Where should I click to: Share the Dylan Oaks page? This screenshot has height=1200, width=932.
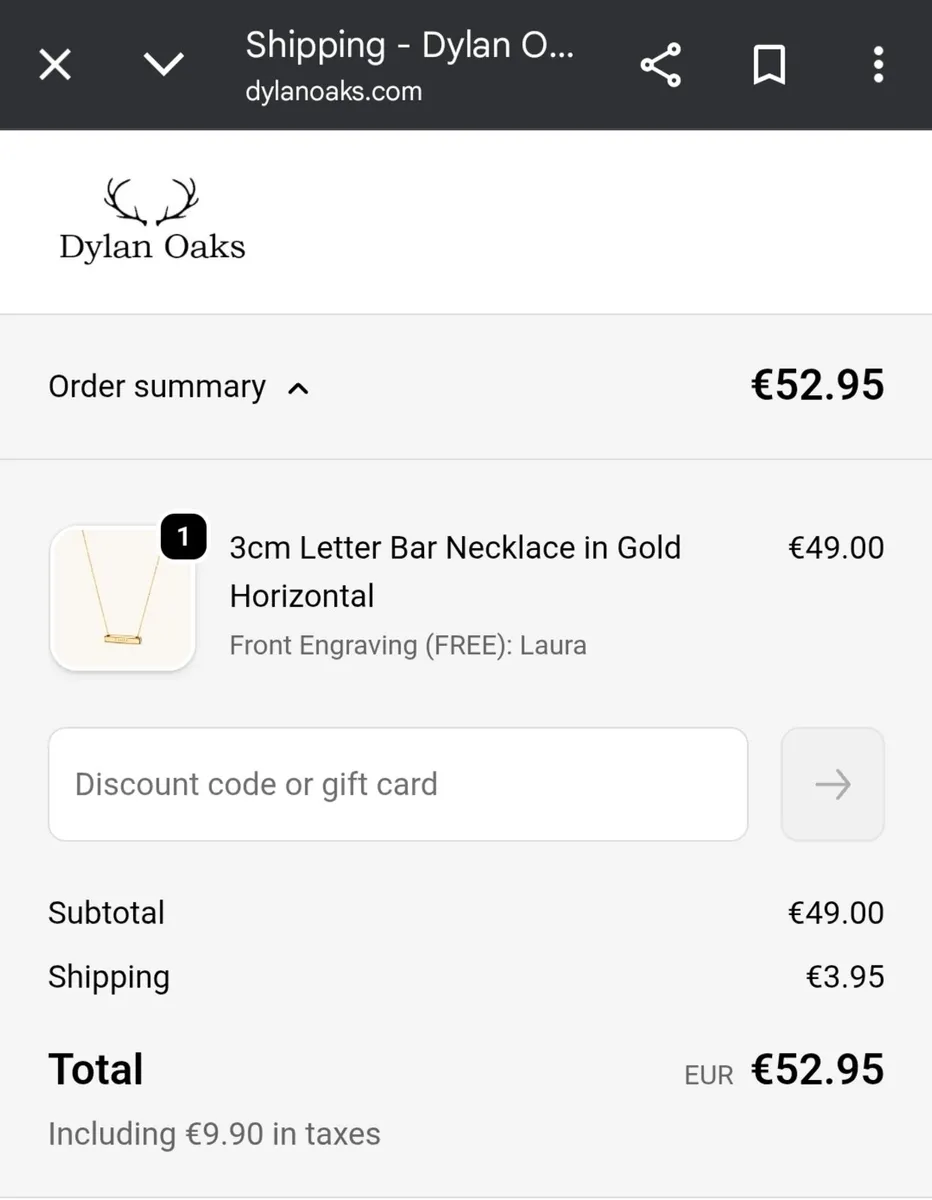pos(660,66)
